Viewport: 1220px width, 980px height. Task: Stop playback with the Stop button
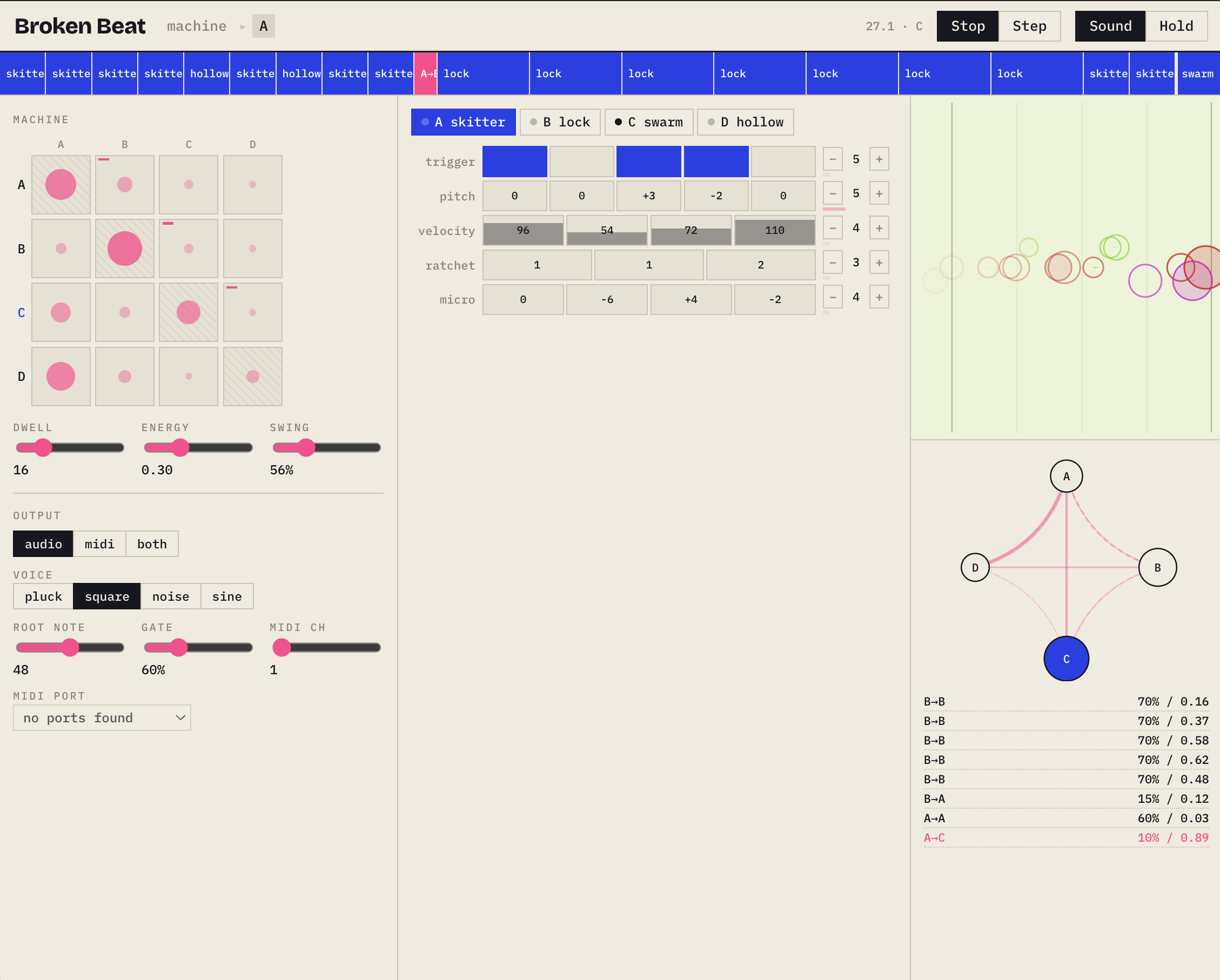967,26
